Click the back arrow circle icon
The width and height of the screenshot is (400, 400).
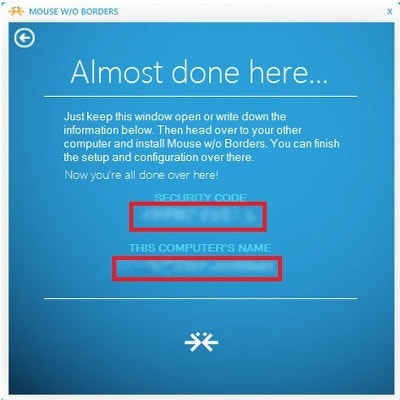coord(25,37)
